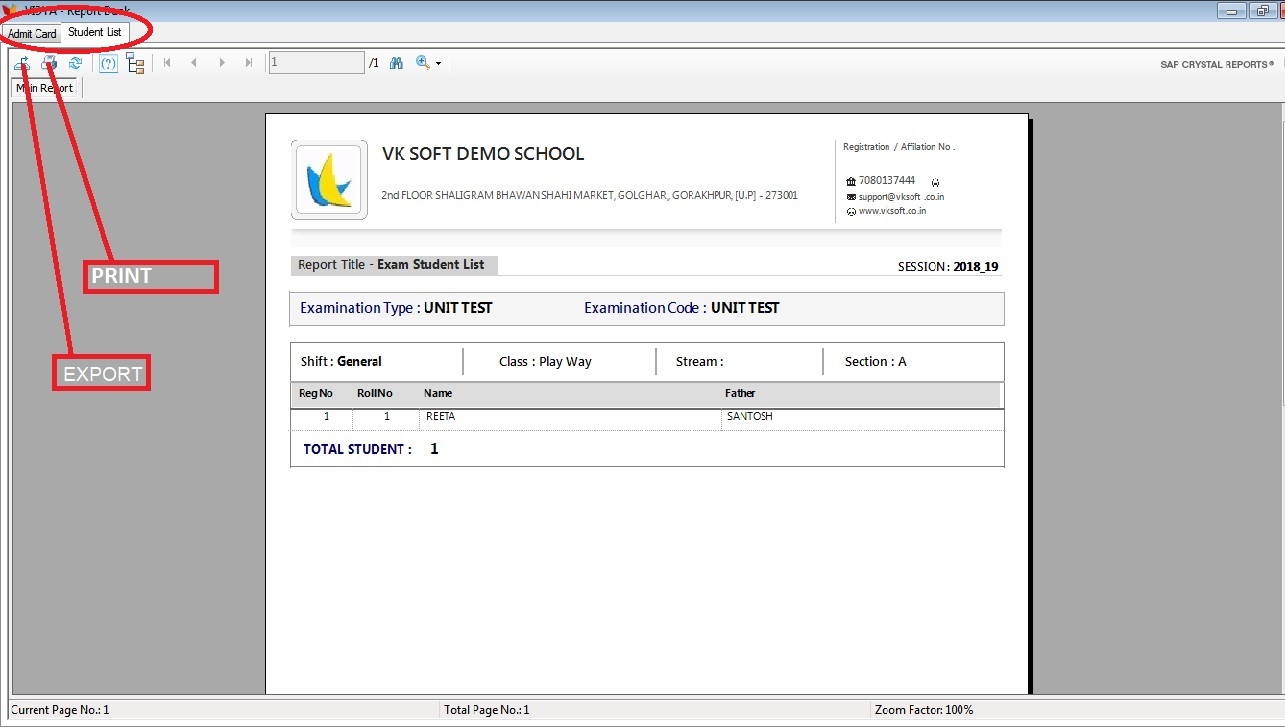The height and width of the screenshot is (728, 1285).
Task: Click the Father column header
Action: click(x=740, y=394)
